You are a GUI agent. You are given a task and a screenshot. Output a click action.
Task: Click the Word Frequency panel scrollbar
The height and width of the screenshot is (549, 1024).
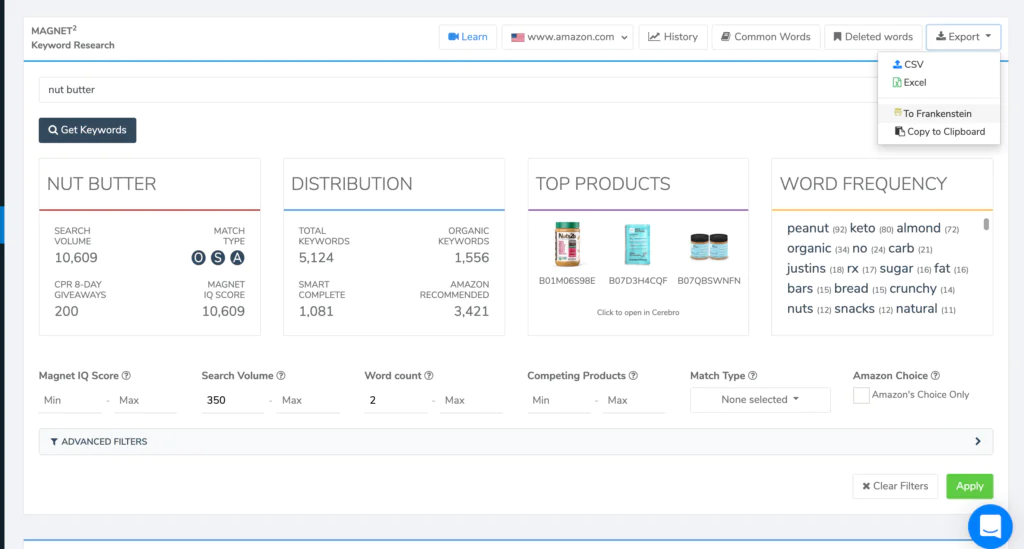click(986, 225)
